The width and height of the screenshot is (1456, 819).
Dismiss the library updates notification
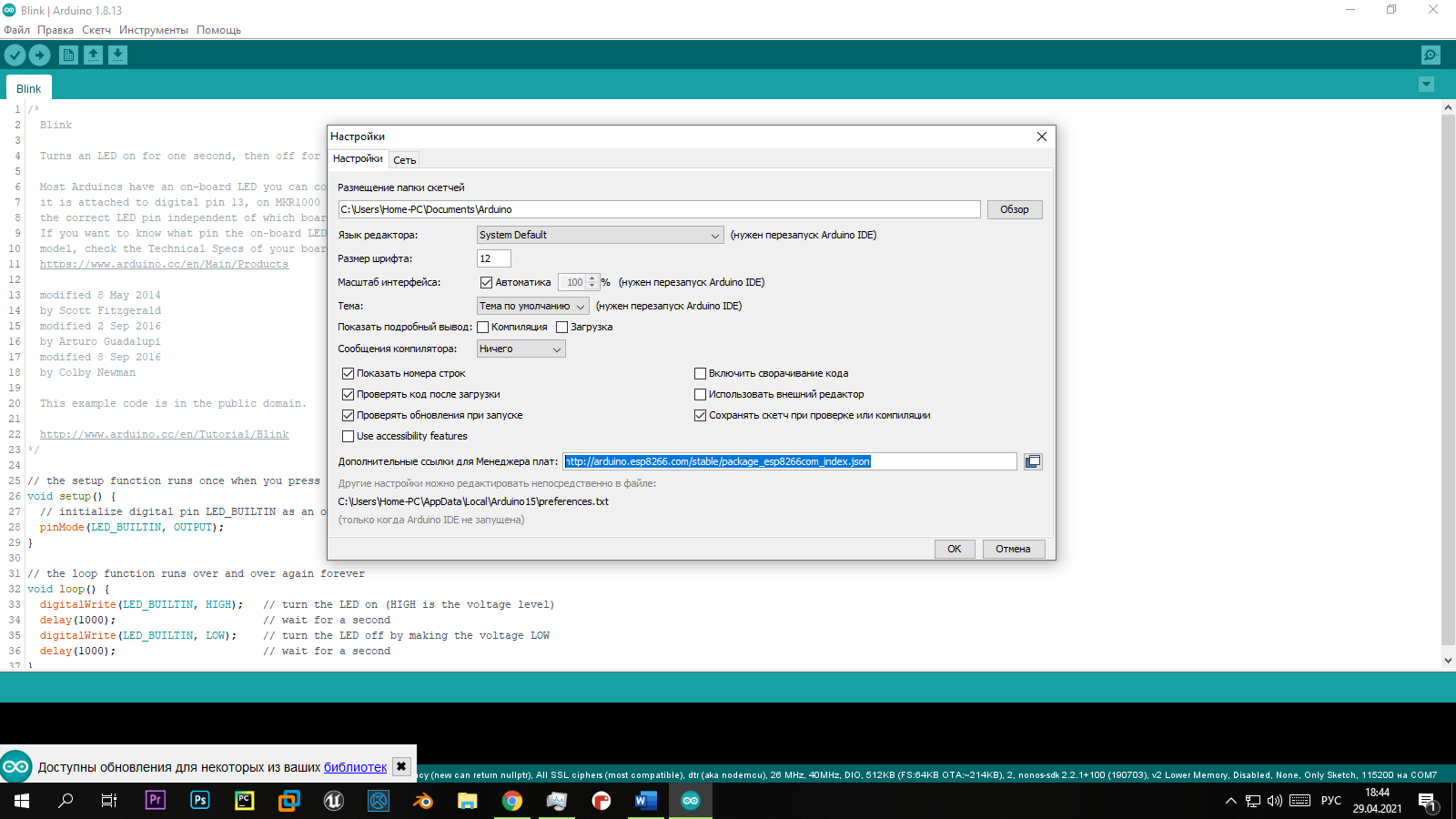pos(401,766)
